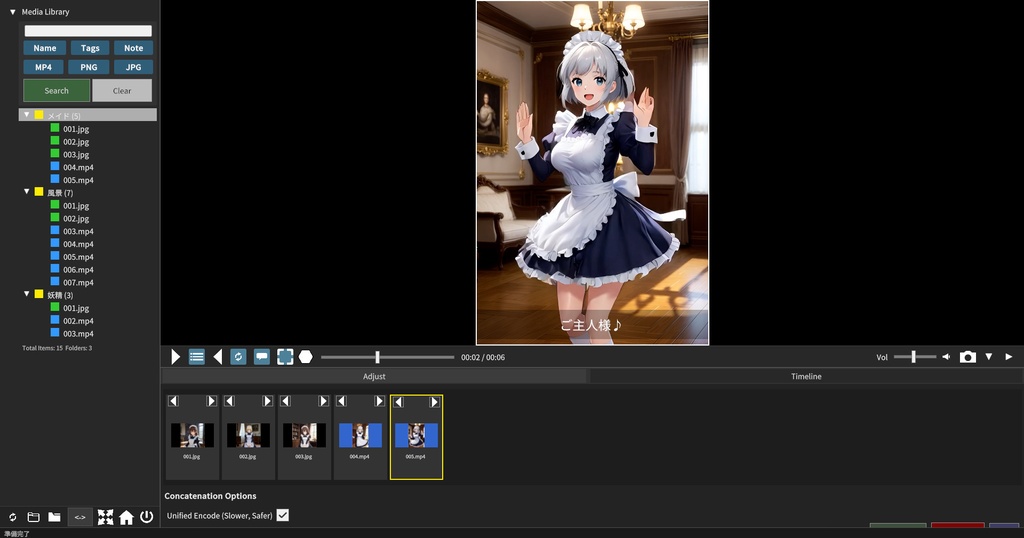Switch to the Adjust tab
The height and width of the screenshot is (538, 1024).
click(x=374, y=376)
